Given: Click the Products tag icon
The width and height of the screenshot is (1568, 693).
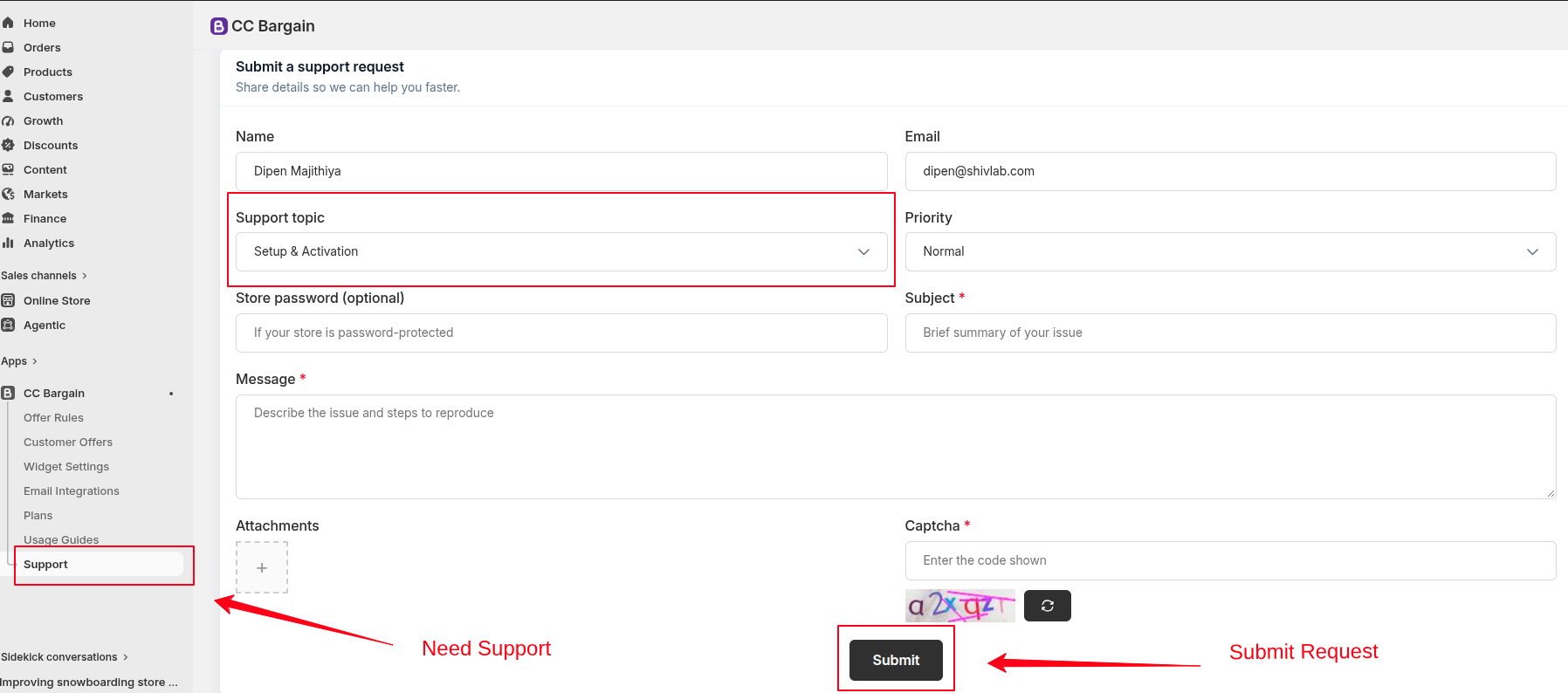Looking at the screenshot, I should tap(8, 72).
